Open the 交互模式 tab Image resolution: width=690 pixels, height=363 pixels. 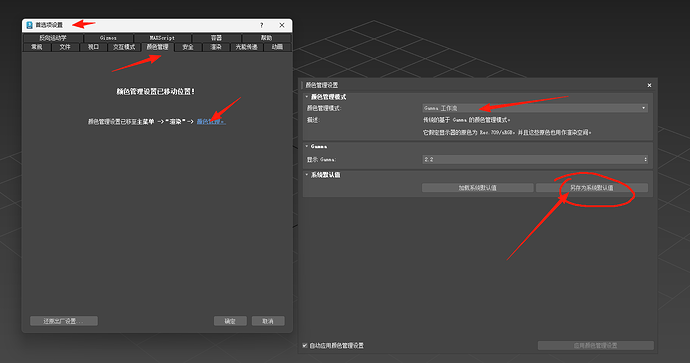click(124, 47)
